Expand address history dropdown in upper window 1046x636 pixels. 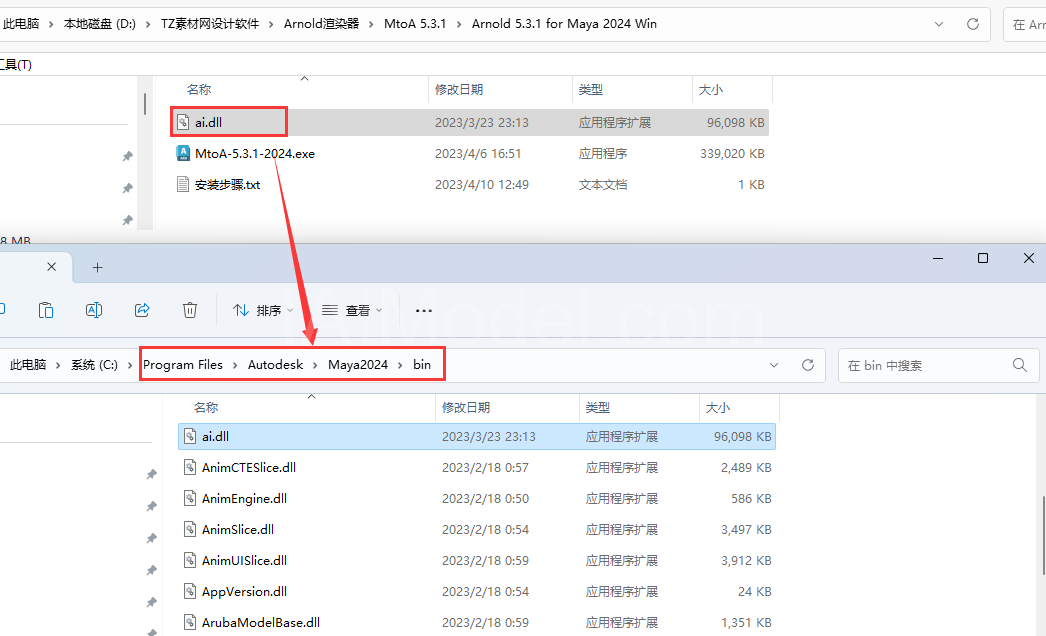939,24
